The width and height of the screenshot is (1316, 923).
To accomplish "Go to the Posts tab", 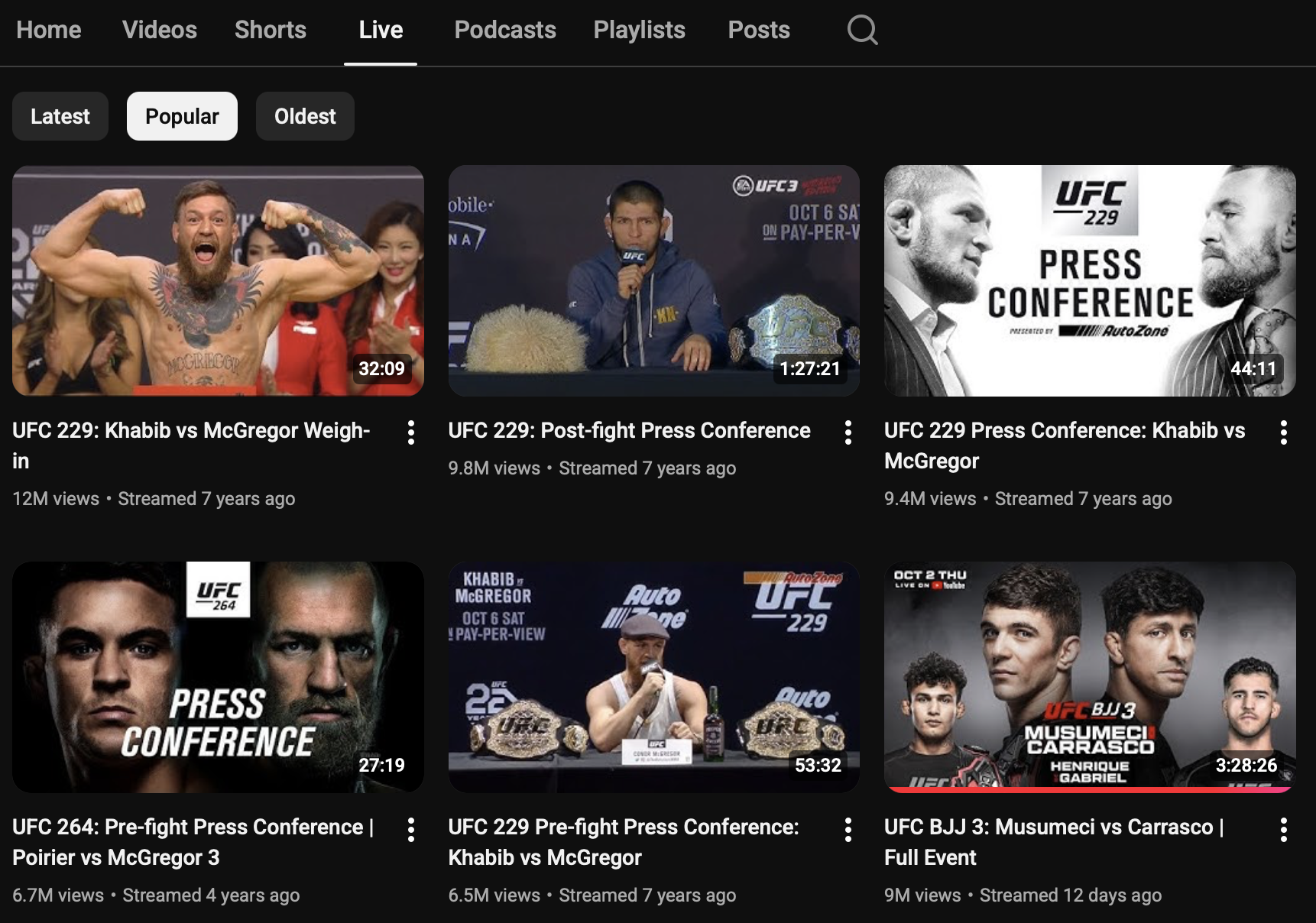I will point(759,30).
